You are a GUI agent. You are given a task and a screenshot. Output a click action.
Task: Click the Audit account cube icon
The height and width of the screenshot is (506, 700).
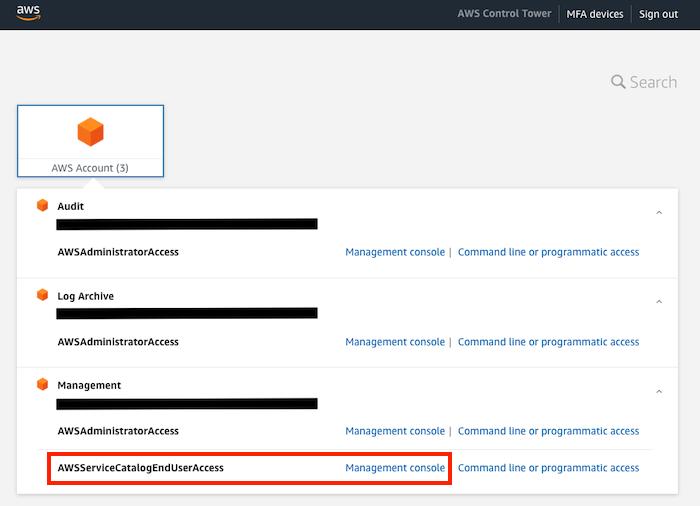pos(42,205)
